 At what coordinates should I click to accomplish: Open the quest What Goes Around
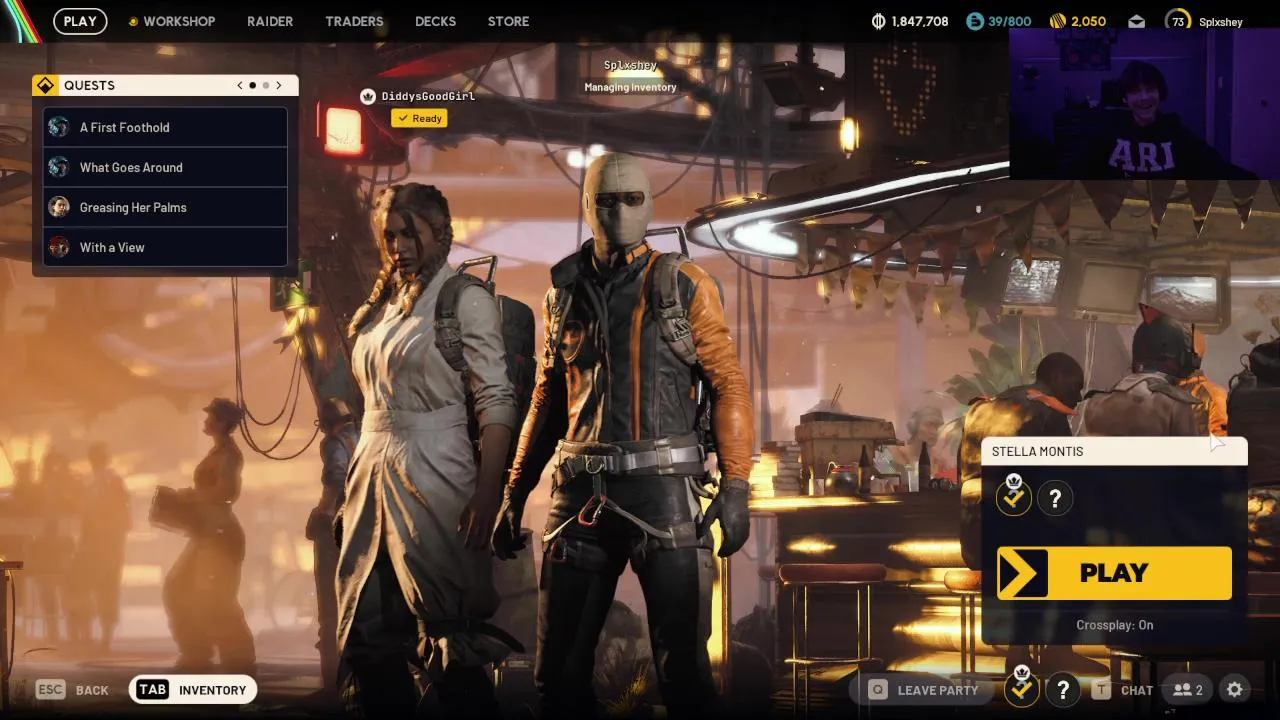point(165,167)
